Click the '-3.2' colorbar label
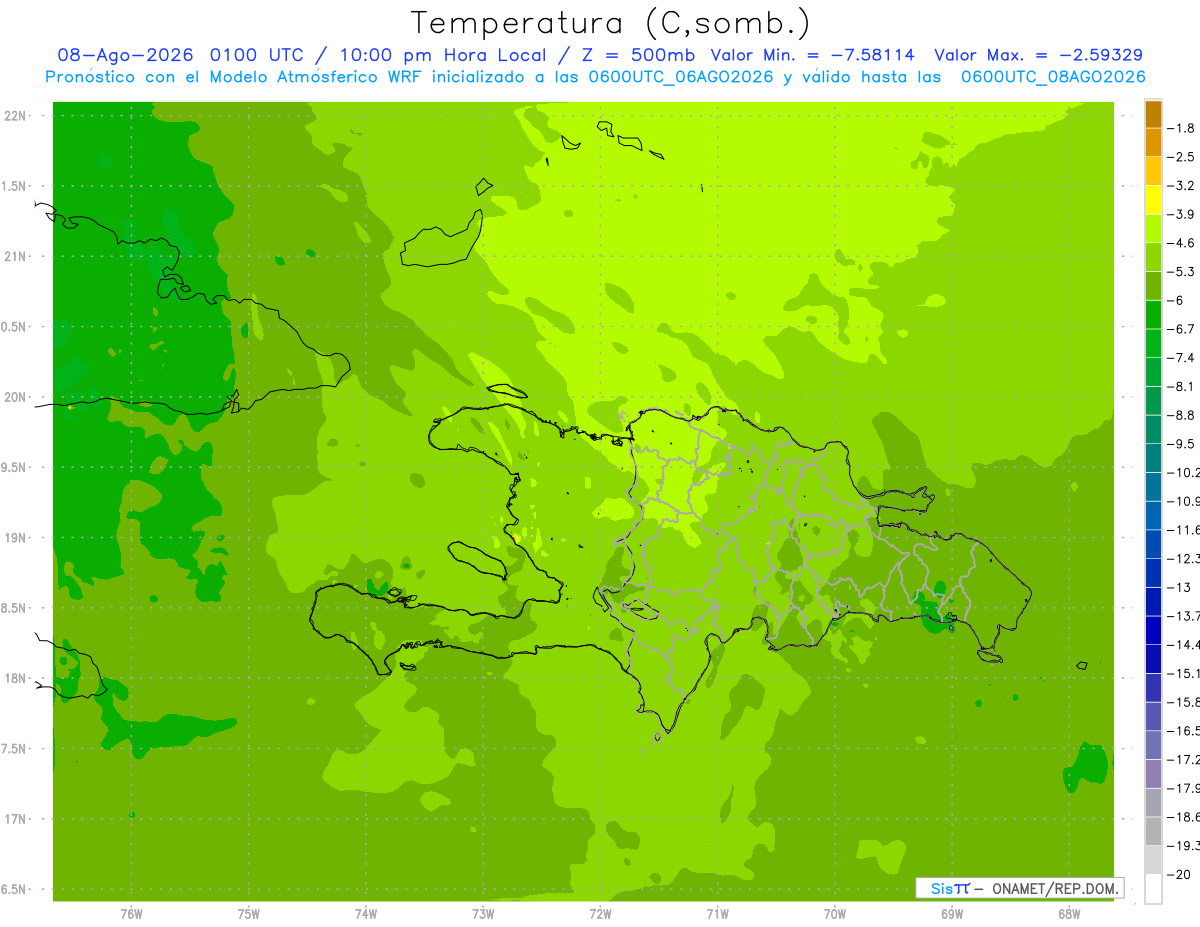 (1181, 186)
